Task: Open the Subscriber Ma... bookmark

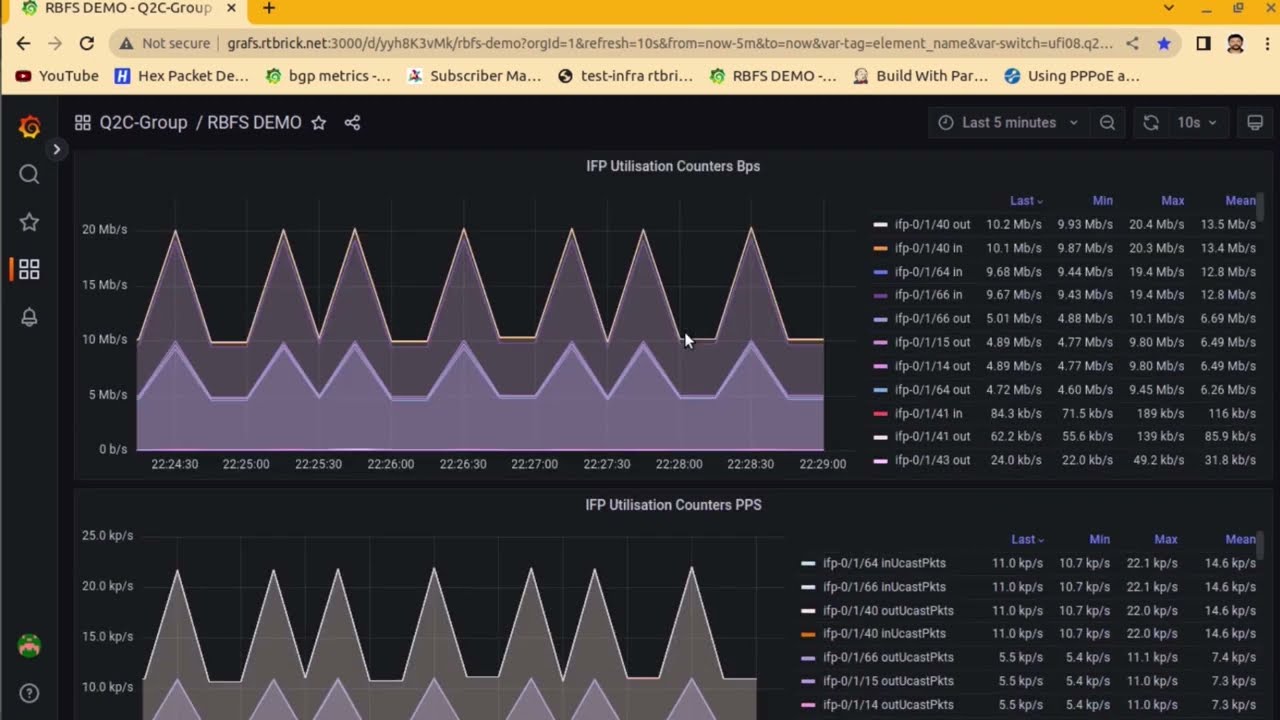Action: coord(474,76)
